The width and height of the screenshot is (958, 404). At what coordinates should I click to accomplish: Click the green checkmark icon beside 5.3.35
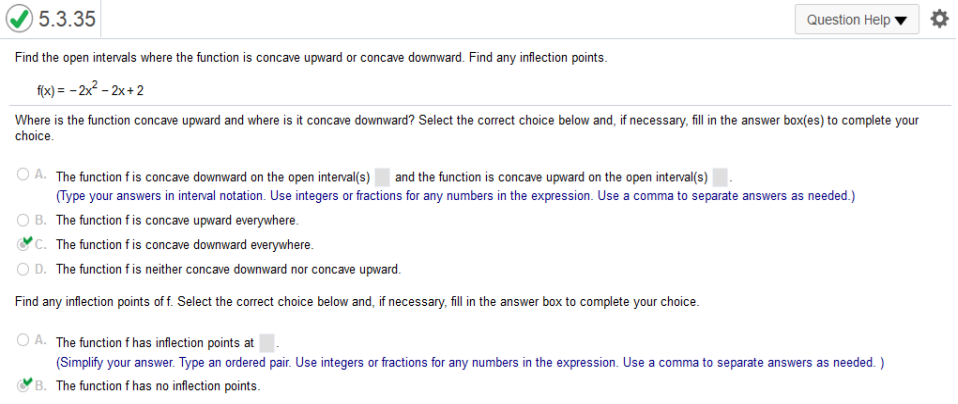[20, 19]
